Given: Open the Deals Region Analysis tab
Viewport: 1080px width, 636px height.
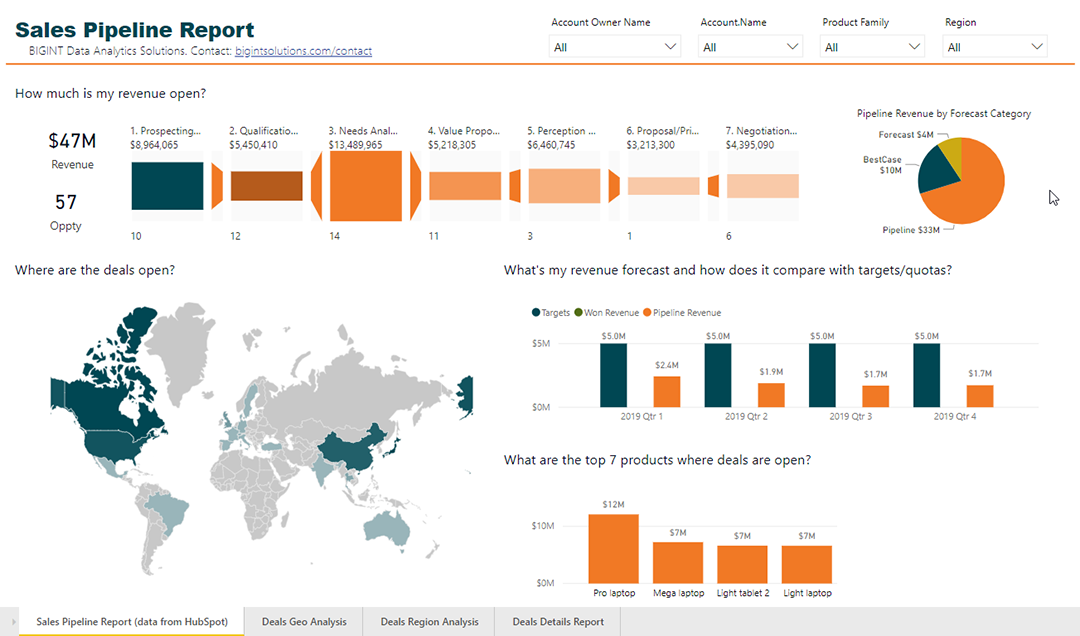Looking at the screenshot, I should point(429,621).
